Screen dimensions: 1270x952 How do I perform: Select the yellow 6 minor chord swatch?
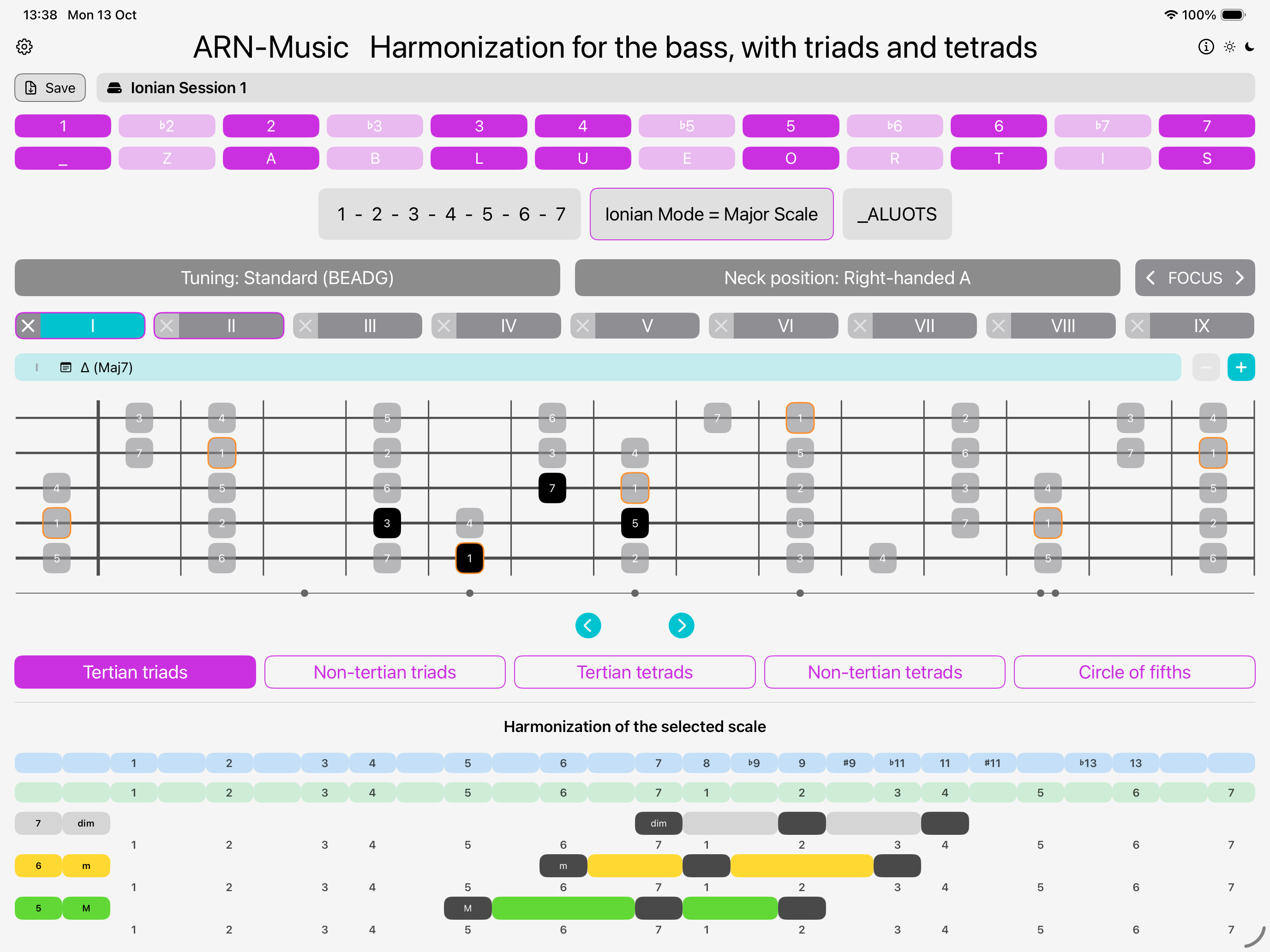(x=38, y=865)
